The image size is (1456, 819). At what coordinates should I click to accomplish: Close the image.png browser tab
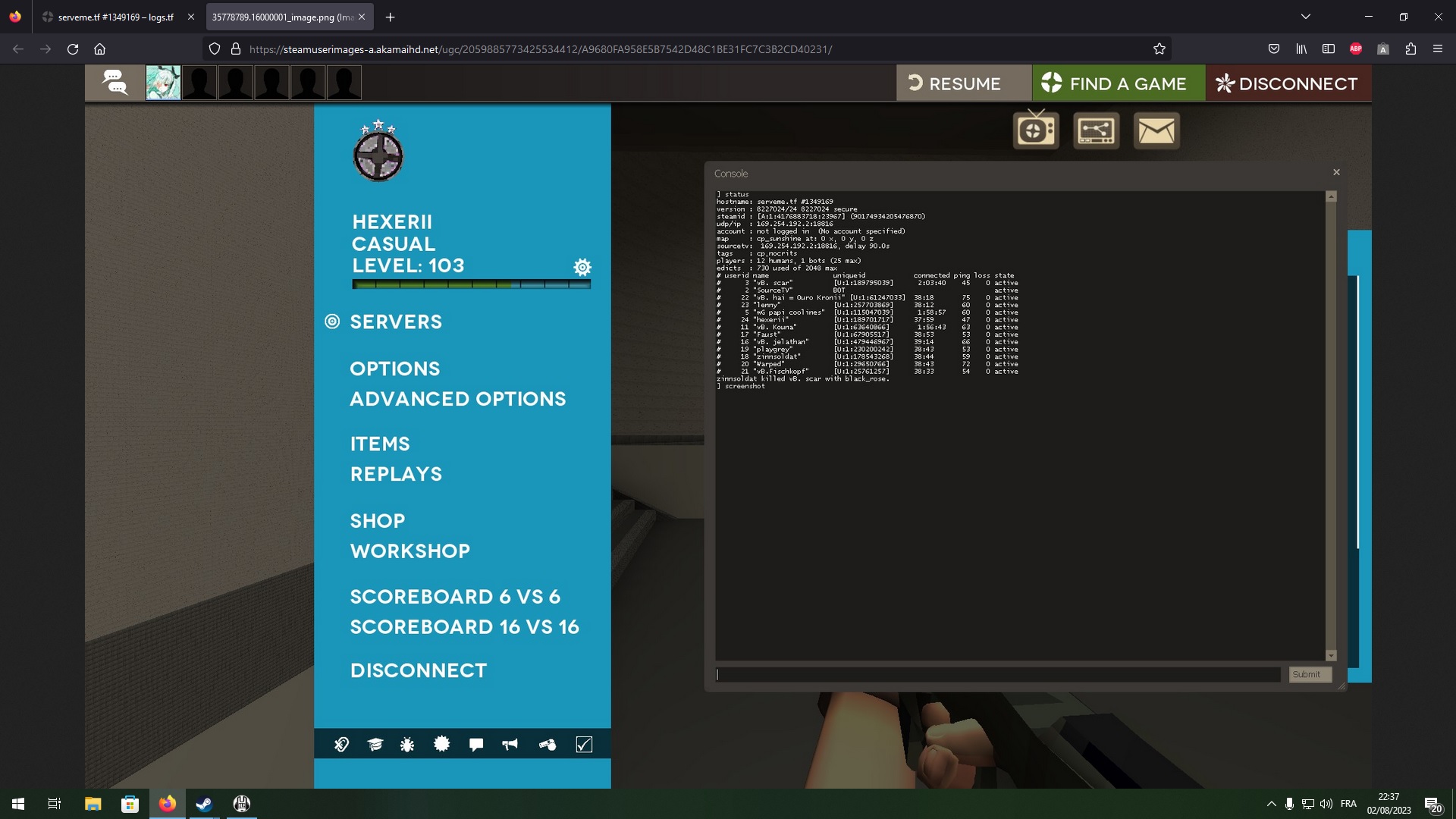[x=362, y=17]
